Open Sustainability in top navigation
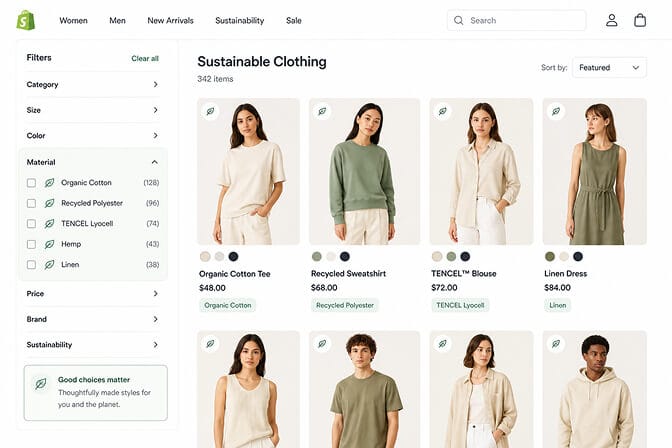Viewport: 672px width, 448px height. (240, 21)
